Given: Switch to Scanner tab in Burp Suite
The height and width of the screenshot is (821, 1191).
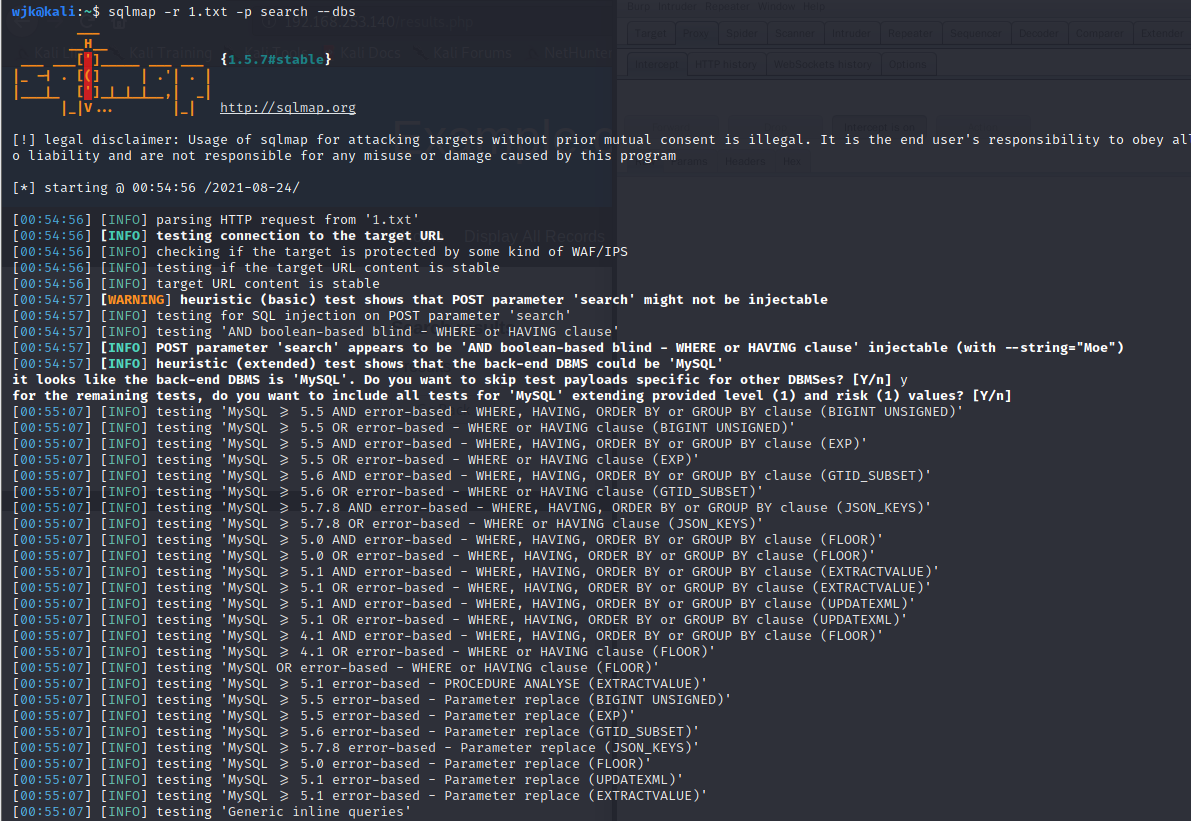Looking at the screenshot, I should click(795, 33).
